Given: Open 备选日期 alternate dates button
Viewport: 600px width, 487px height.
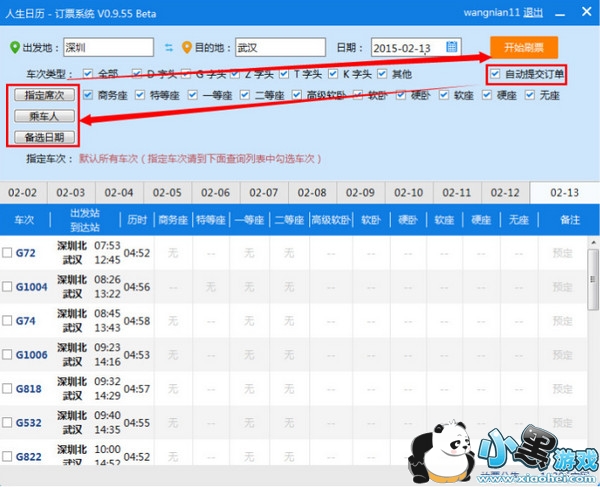Looking at the screenshot, I should click(44, 137).
